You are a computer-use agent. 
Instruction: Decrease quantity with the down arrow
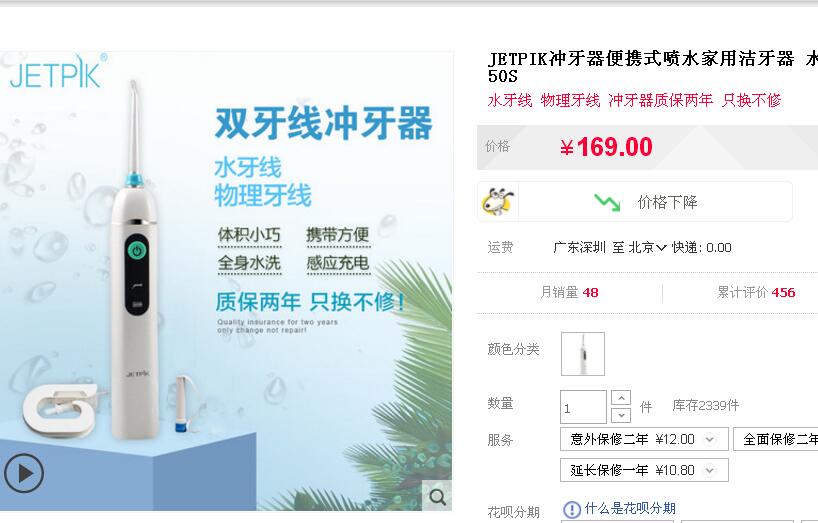click(621, 415)
